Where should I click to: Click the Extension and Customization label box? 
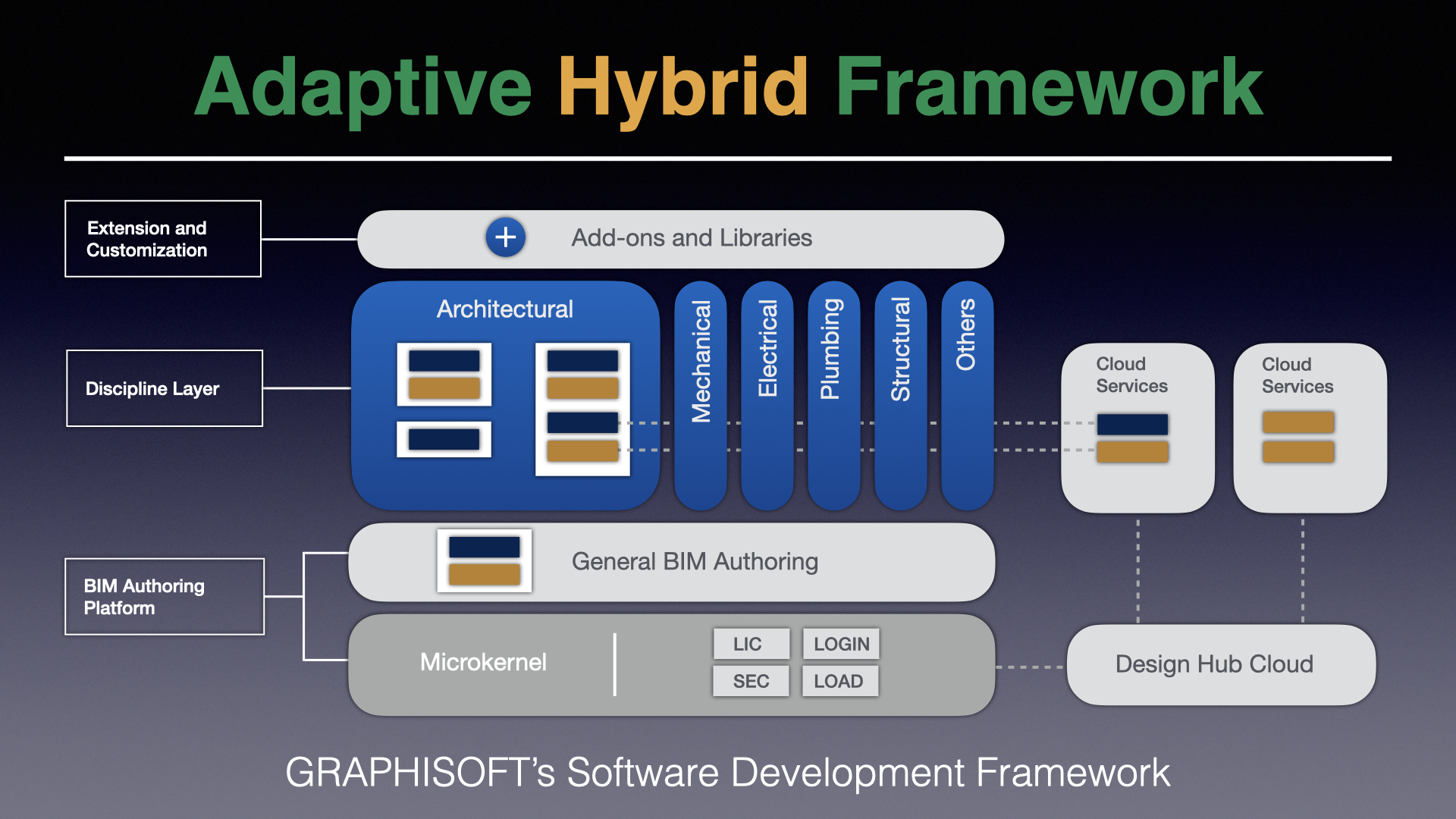[163, 239]
